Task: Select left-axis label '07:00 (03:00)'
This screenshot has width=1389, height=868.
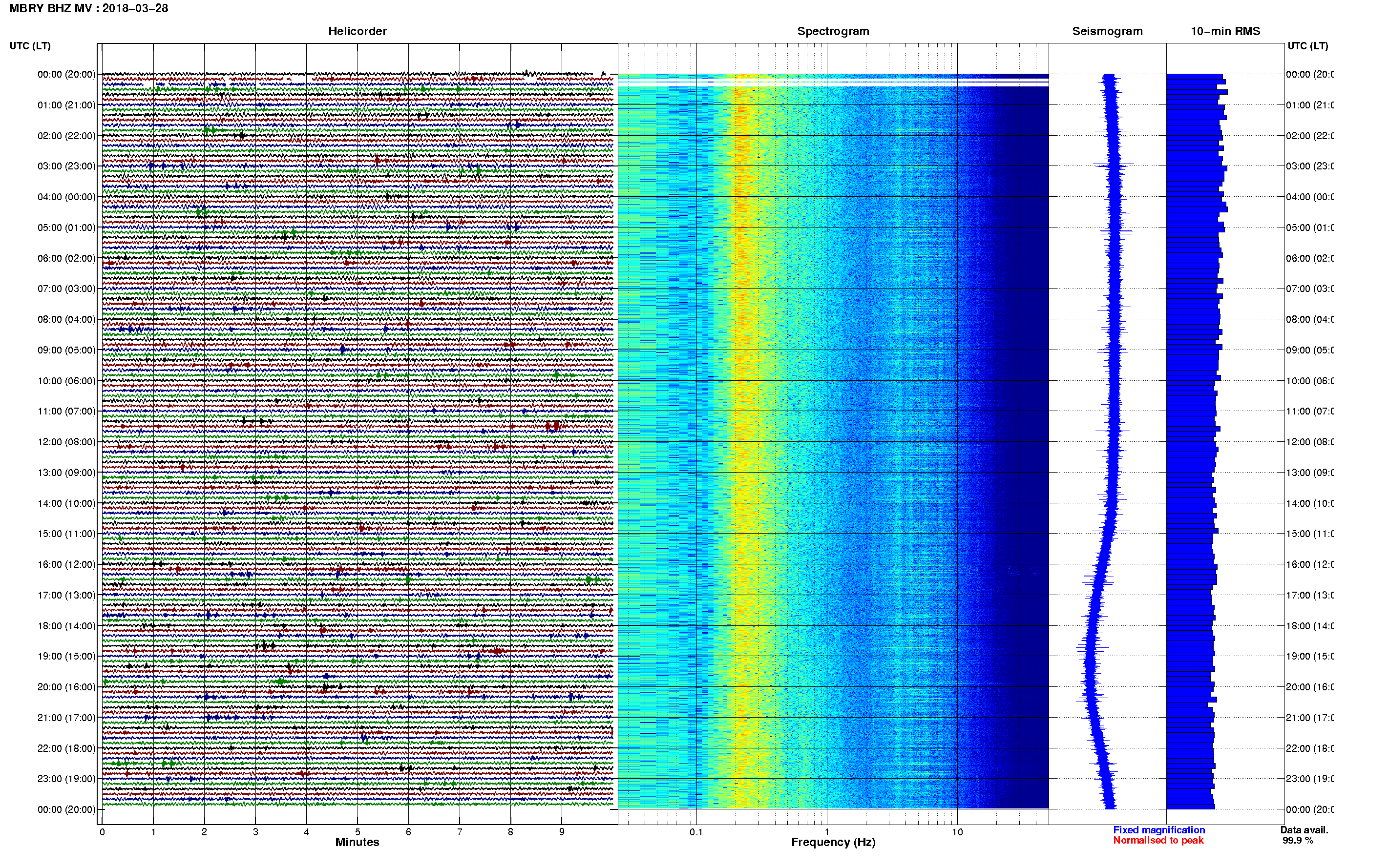Action: pyautogui.click(x=66, y=288)
